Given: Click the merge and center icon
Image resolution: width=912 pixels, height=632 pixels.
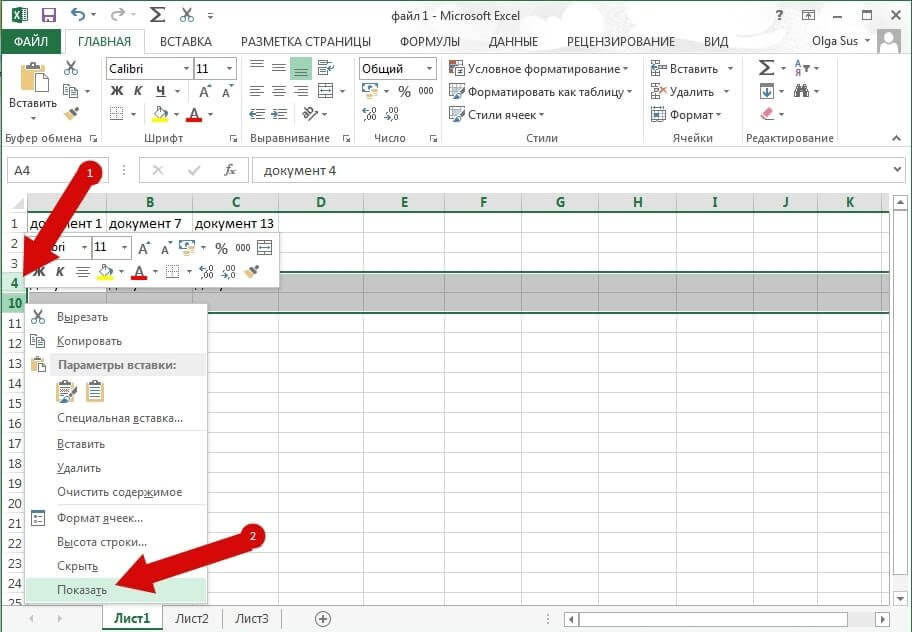Looking at the screenshot, I should [326, 91].
